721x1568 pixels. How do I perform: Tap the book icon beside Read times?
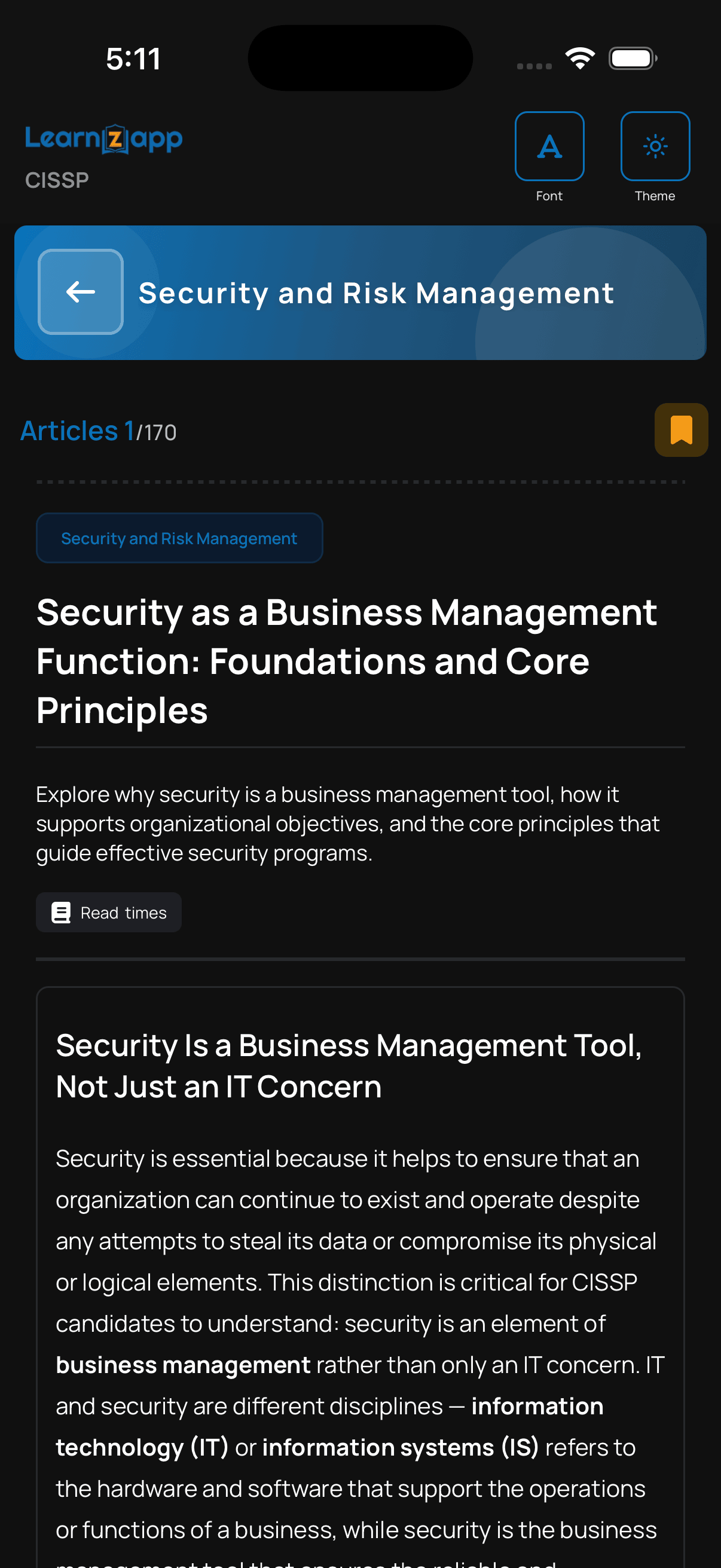pyautogui.click(x=61, y=913)
